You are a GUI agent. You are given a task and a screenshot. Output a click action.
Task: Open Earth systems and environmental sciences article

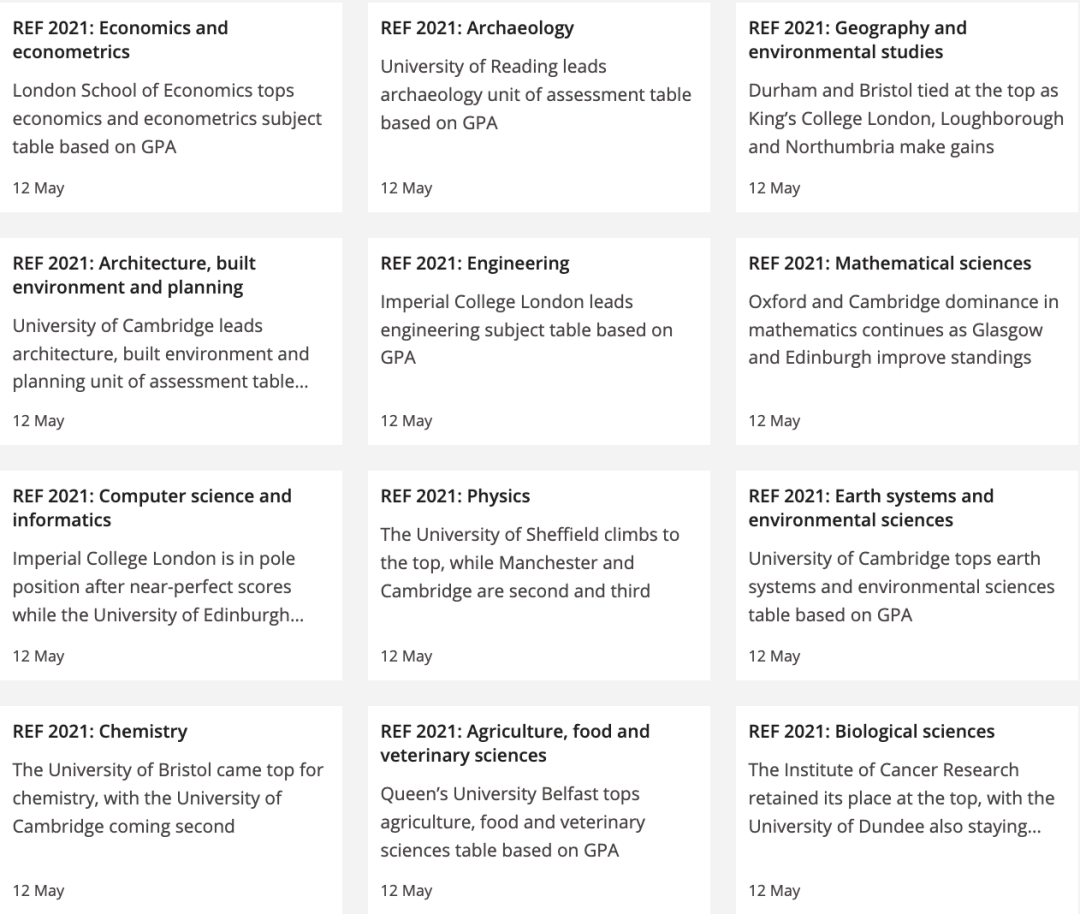pyautogui.click(x=871, y=508)
